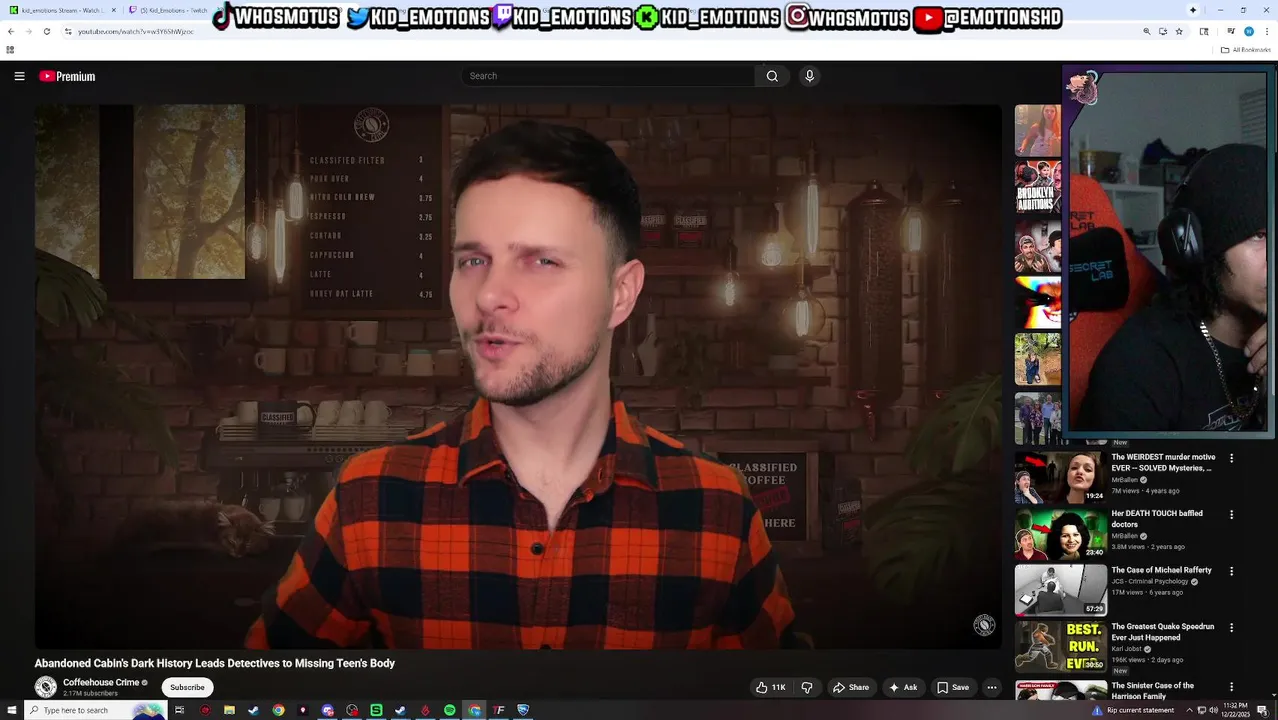The width and height of the screenshot is (1278, 720).
Task: Open more actions ellipsis below the video
Action: pyautogui.click(x=991, y=687)
